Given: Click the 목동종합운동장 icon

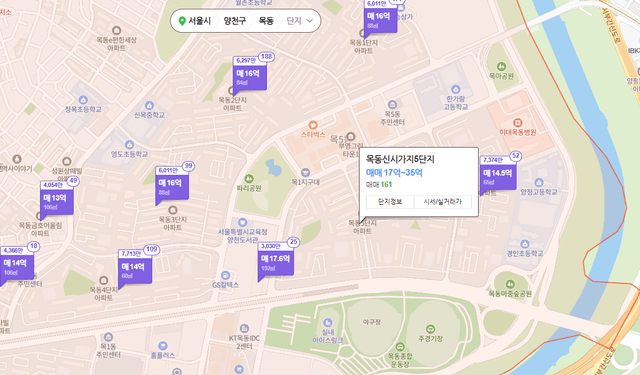Looking at the screenshot, I should pos(400,346).
